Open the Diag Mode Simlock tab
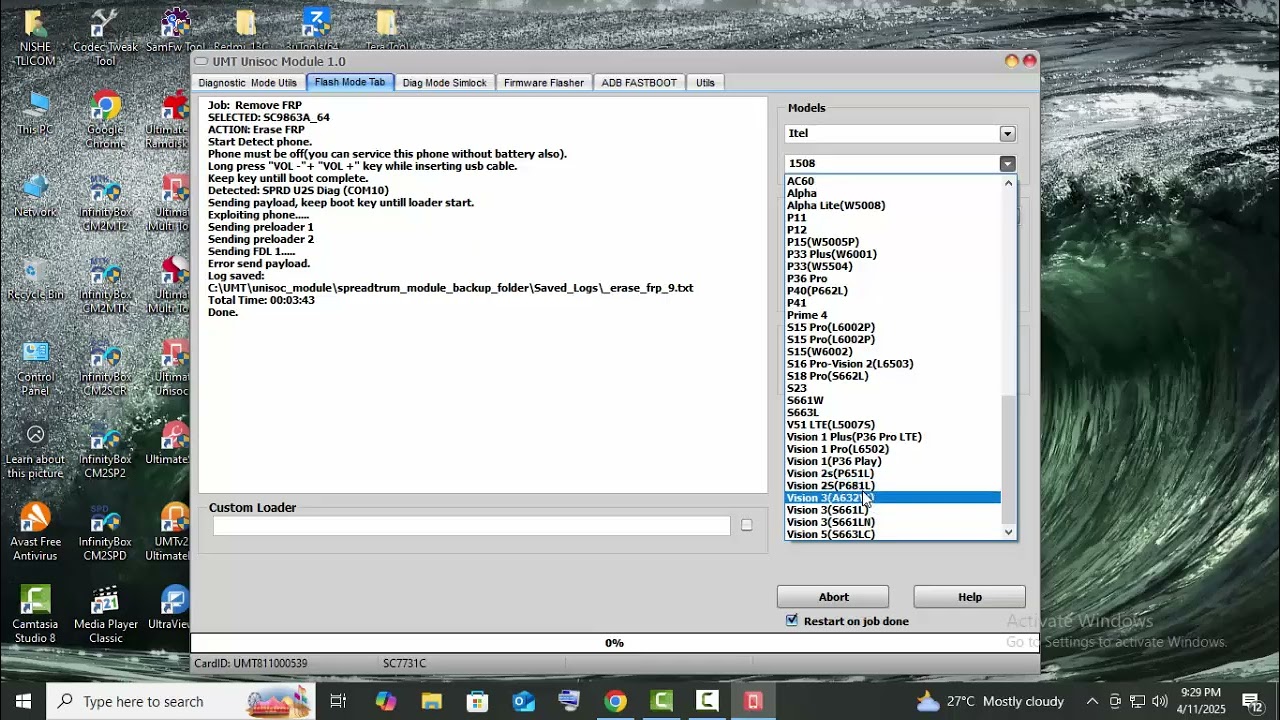This screenshot has width=1280, height=720. tap(444, 83)
